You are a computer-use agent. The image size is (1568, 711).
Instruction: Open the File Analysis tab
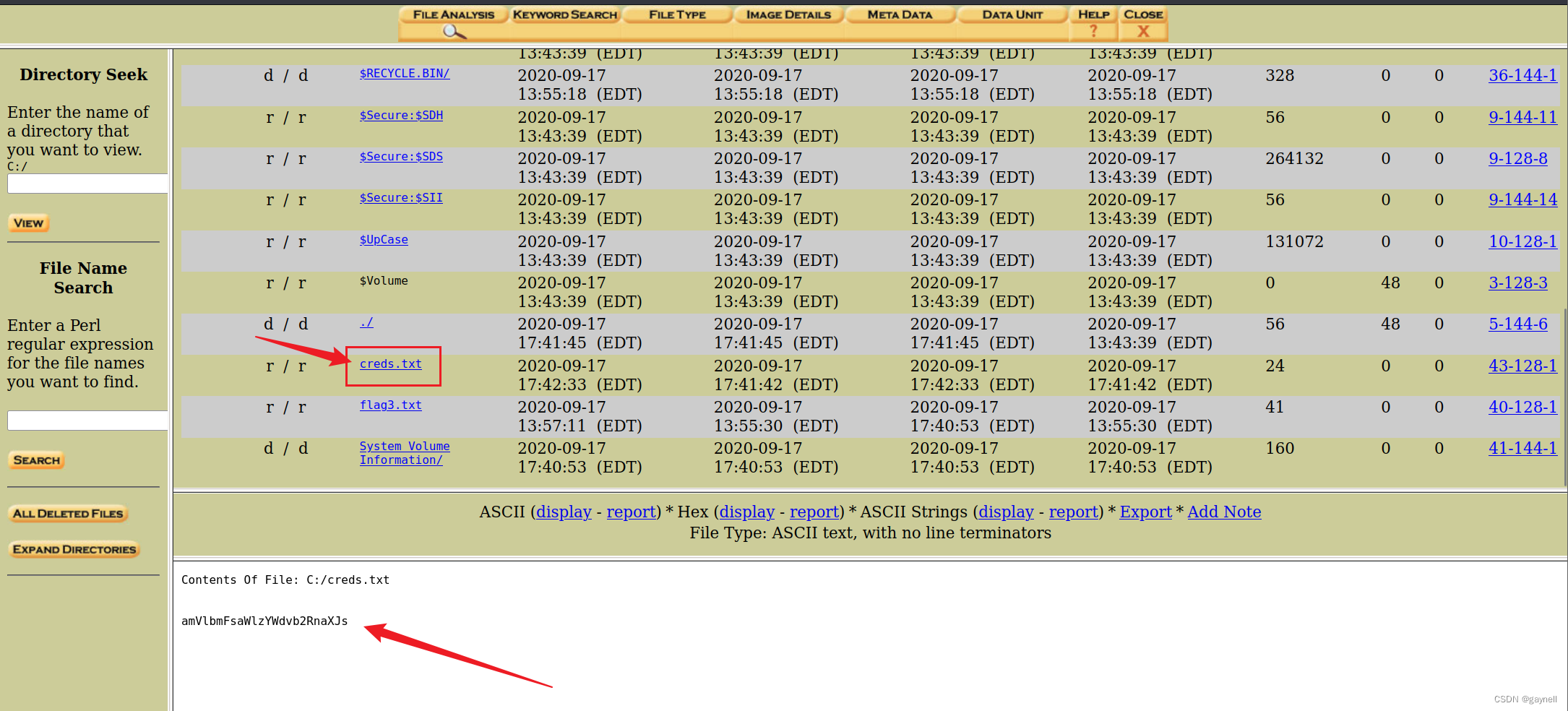click(454, 24)
